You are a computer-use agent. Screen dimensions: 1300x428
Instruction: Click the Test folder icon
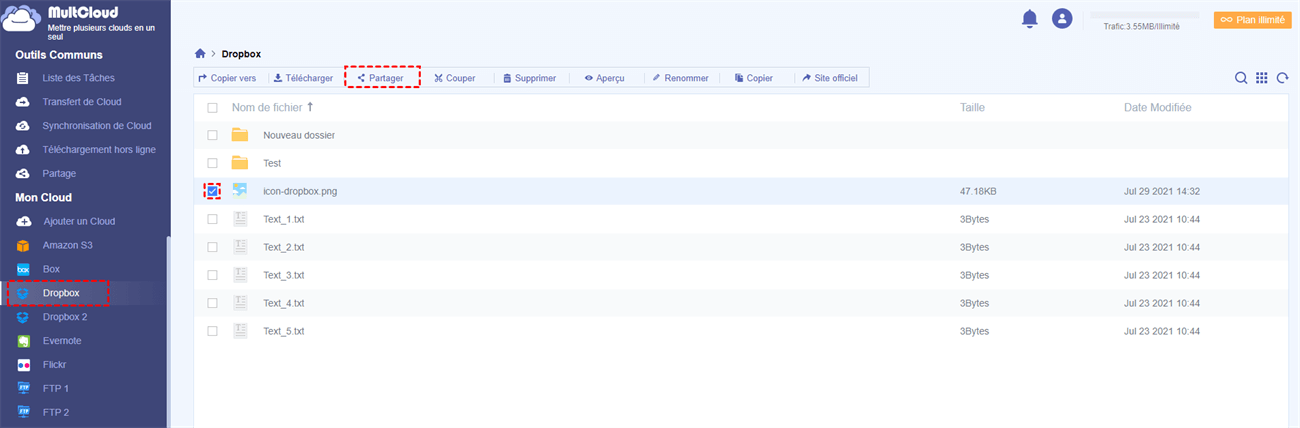[240, 163]
